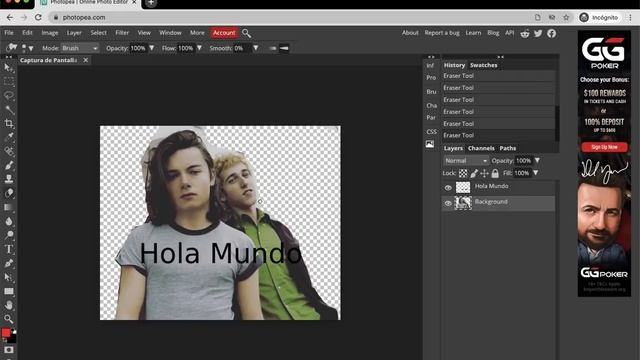Viewport: 640px width, 360px height.
Task: Select the Magic Wand tool
Action: click(x=9, y=109)
